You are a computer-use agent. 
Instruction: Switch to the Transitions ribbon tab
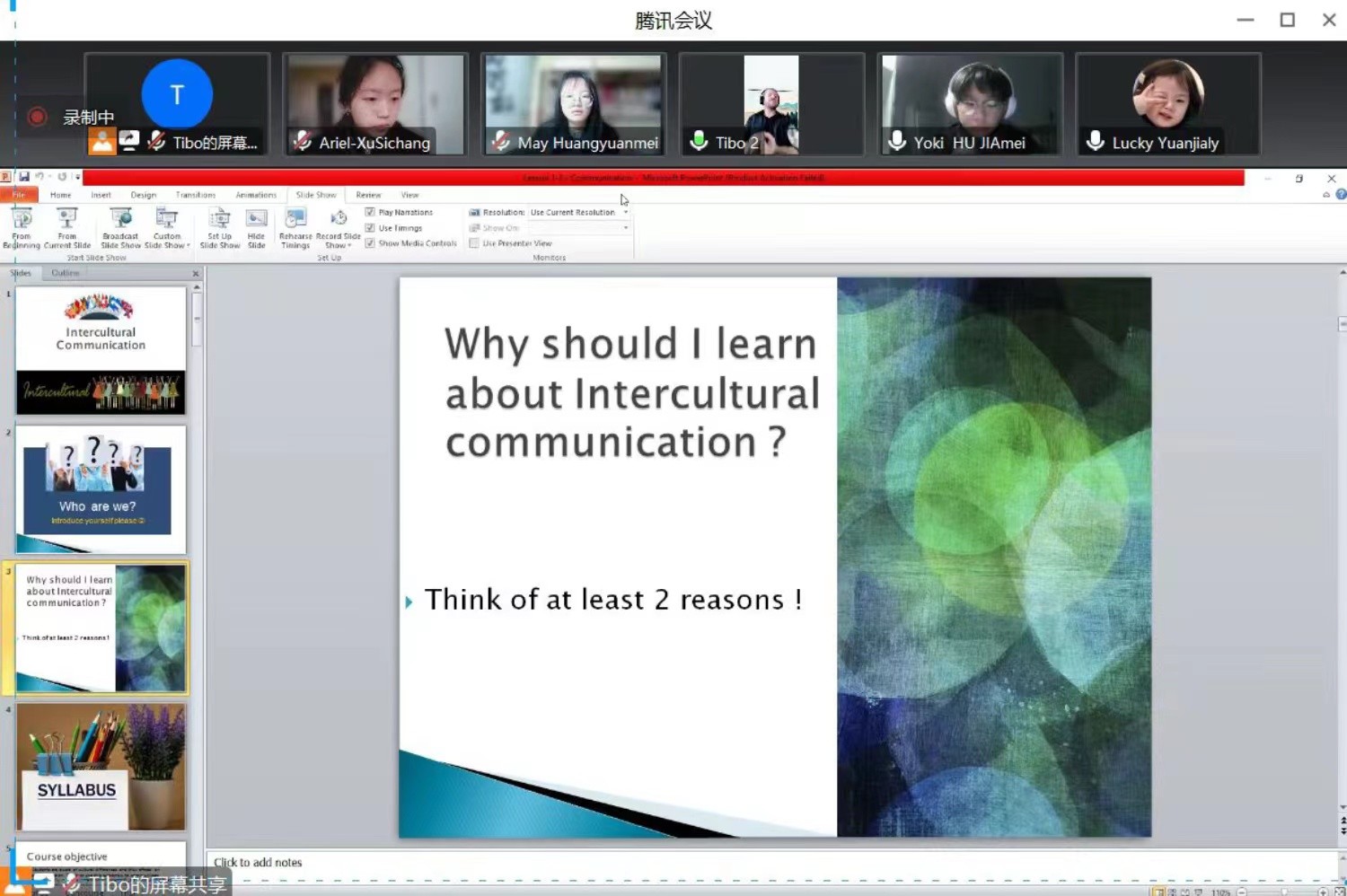196,195
